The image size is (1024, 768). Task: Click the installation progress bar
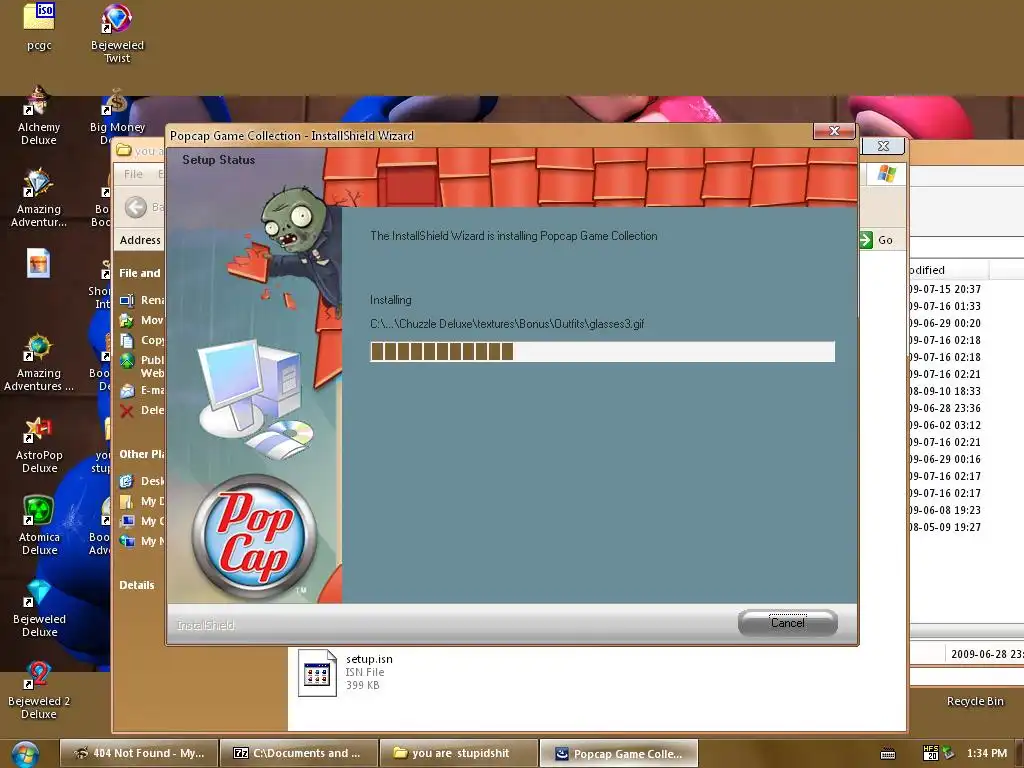[x=602, y=351]
